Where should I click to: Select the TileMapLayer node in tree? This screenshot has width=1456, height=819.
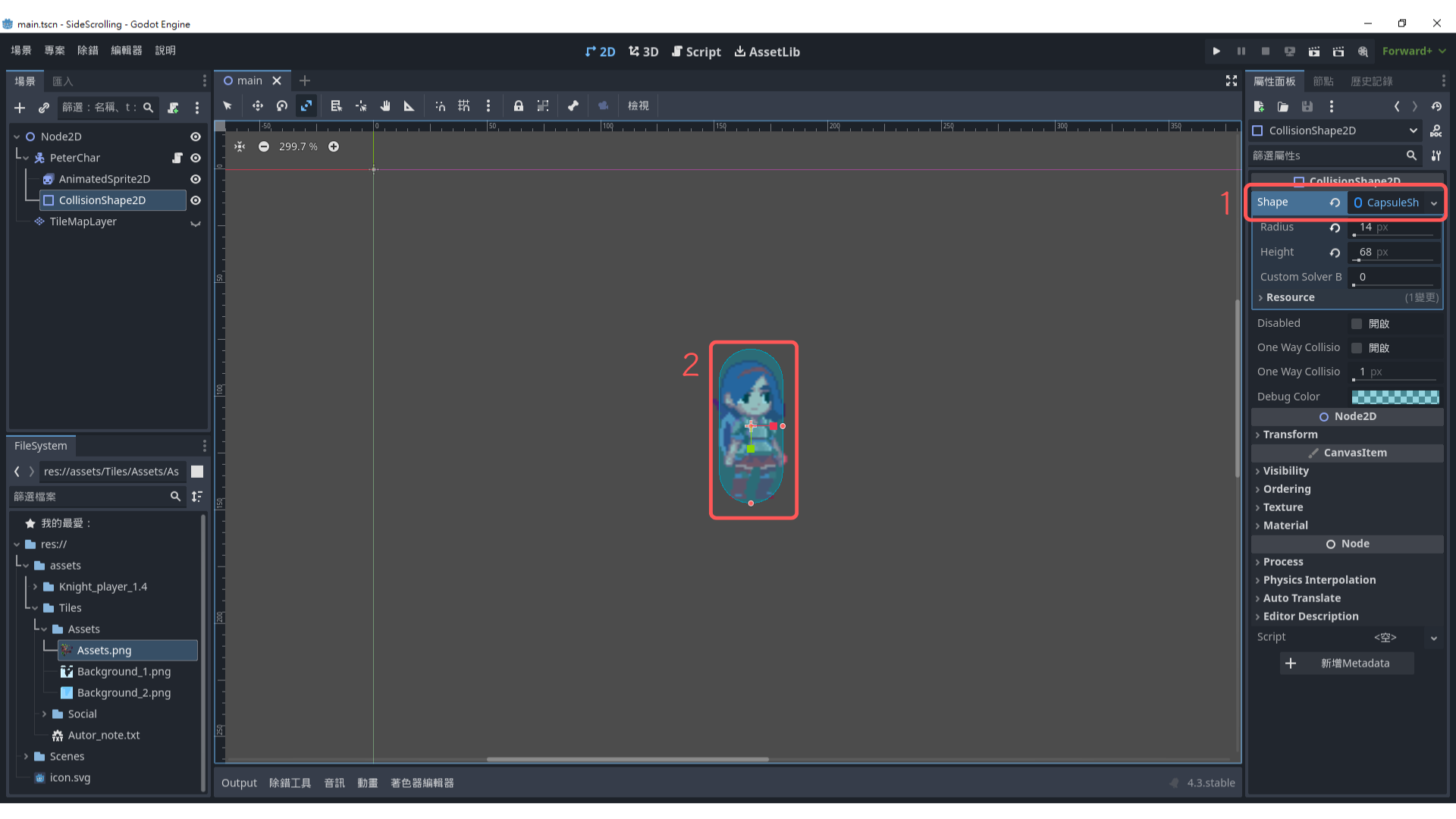point(83,221)
